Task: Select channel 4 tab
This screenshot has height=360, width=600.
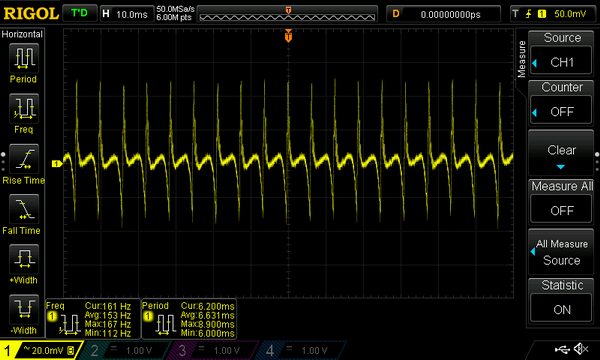Action: 300,350
